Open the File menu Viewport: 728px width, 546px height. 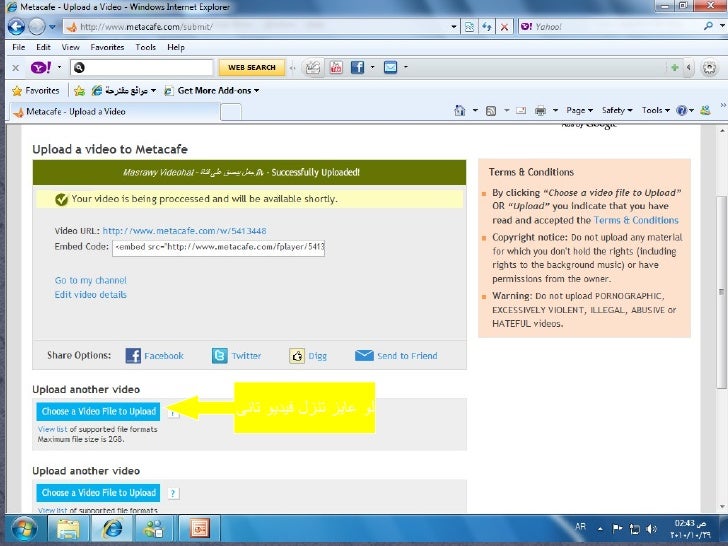tap(19, 47)
